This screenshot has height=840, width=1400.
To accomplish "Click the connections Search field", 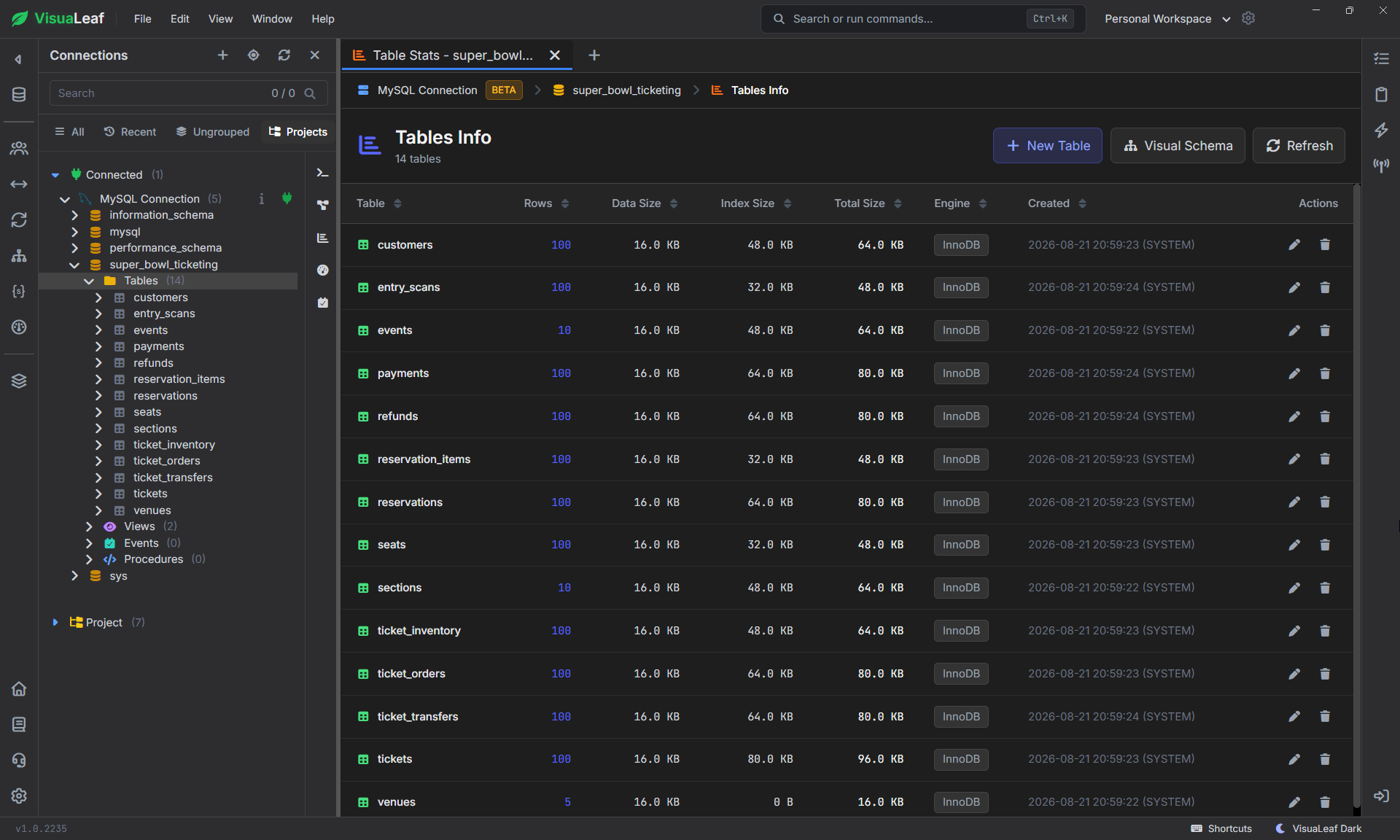I will pos(188,93).
